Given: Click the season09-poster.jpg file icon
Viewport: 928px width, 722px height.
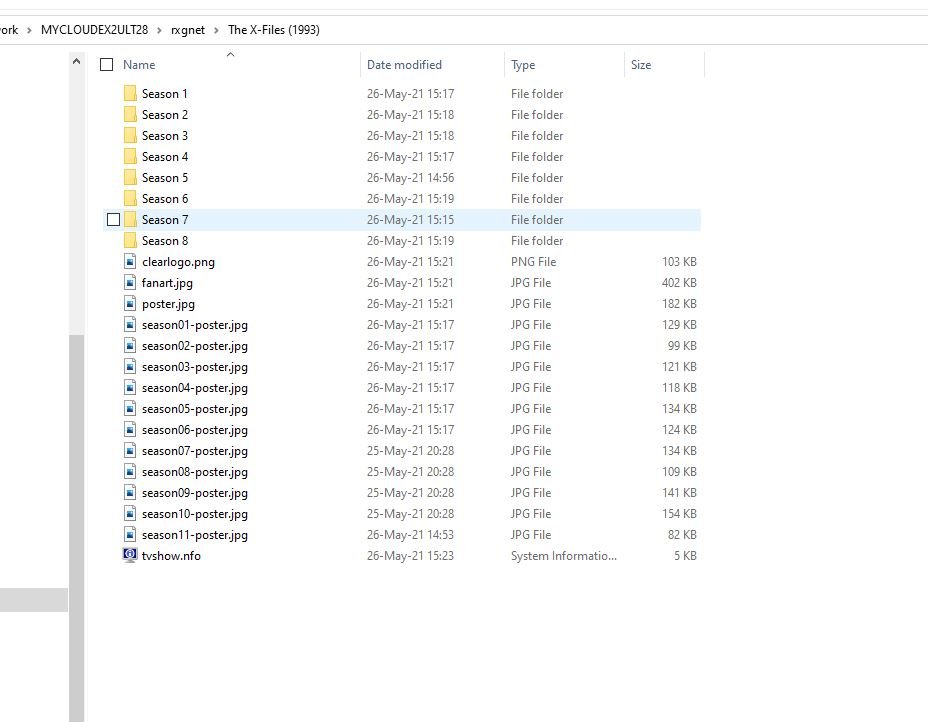Looking at the screenshot, I should tap(130, 492).
